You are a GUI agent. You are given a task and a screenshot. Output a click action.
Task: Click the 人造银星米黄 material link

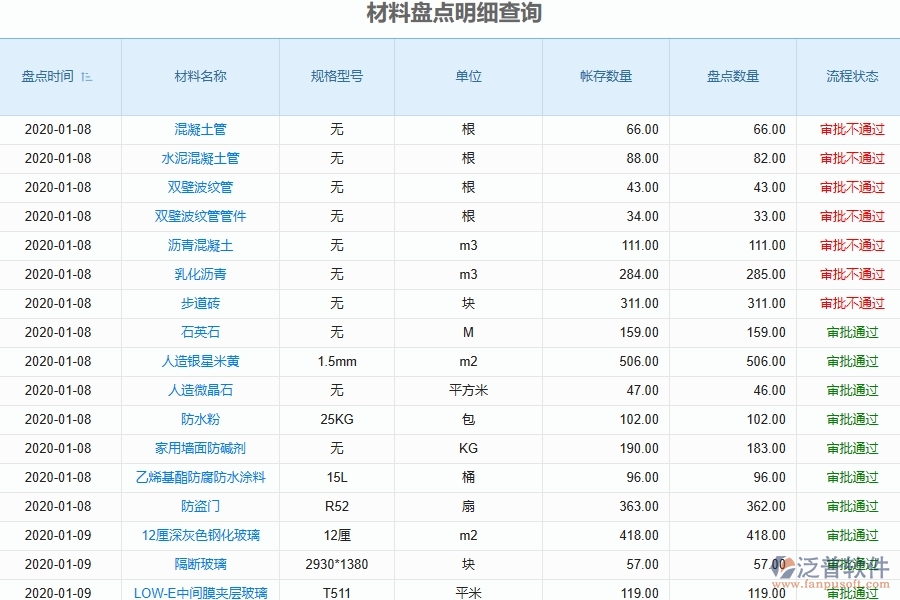[x=198, y=361]
